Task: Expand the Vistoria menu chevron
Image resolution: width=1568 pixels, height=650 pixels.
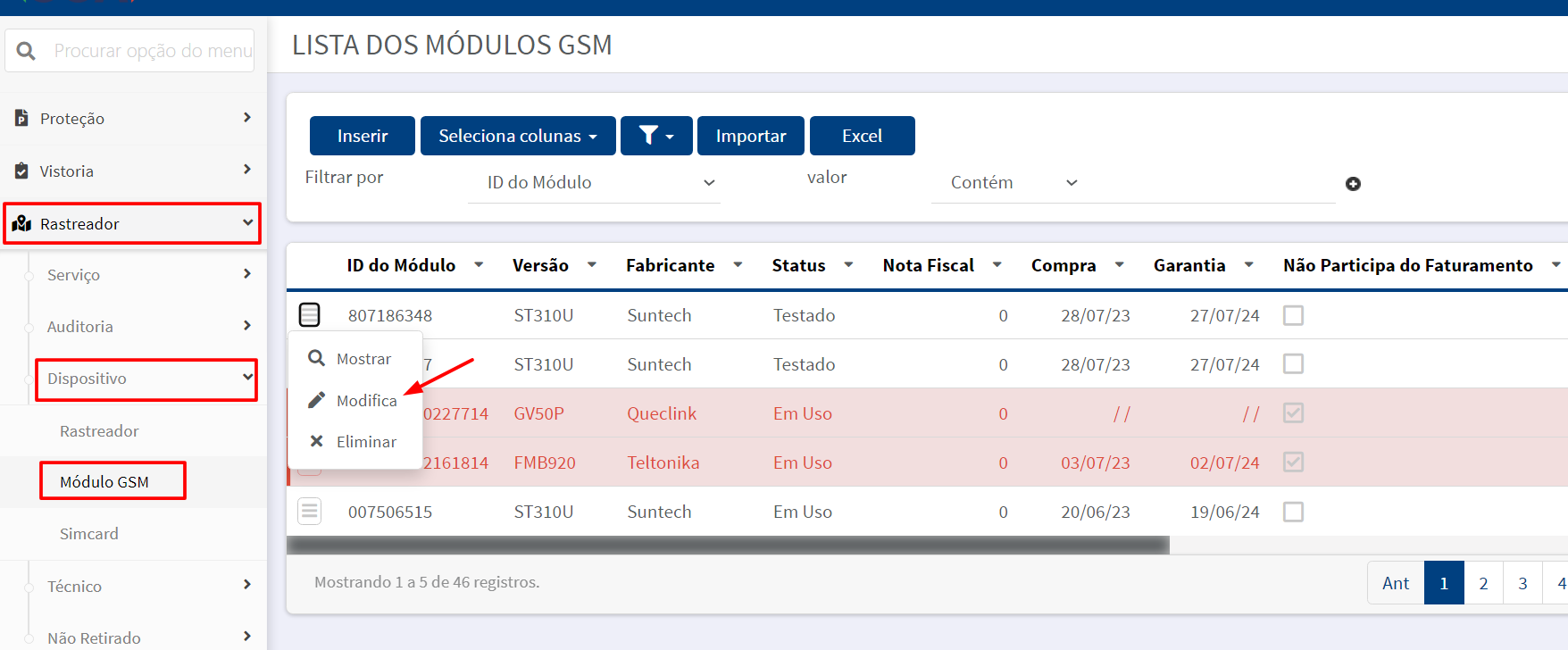Action: 247,170
